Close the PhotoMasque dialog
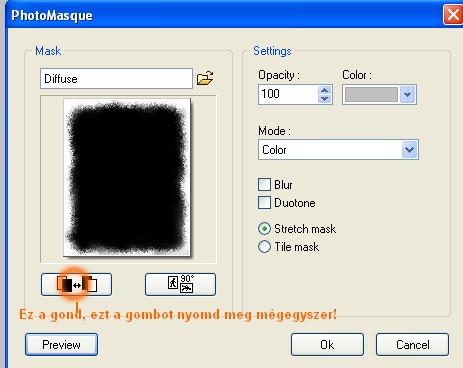Image resolution: width=463 pixels, height=368 pixels. (x=453, y=15)
